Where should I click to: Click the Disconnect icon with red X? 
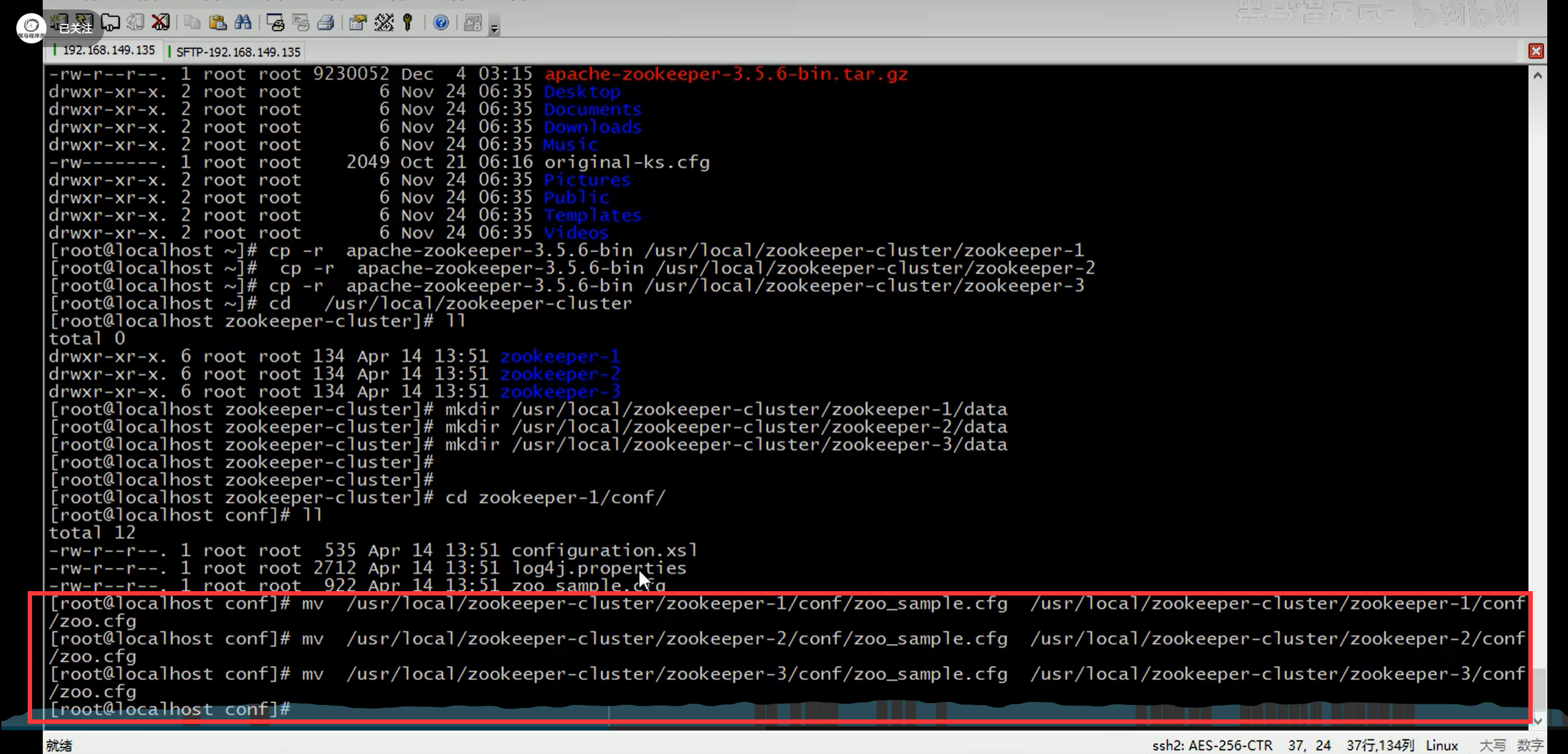pos(161,23)
